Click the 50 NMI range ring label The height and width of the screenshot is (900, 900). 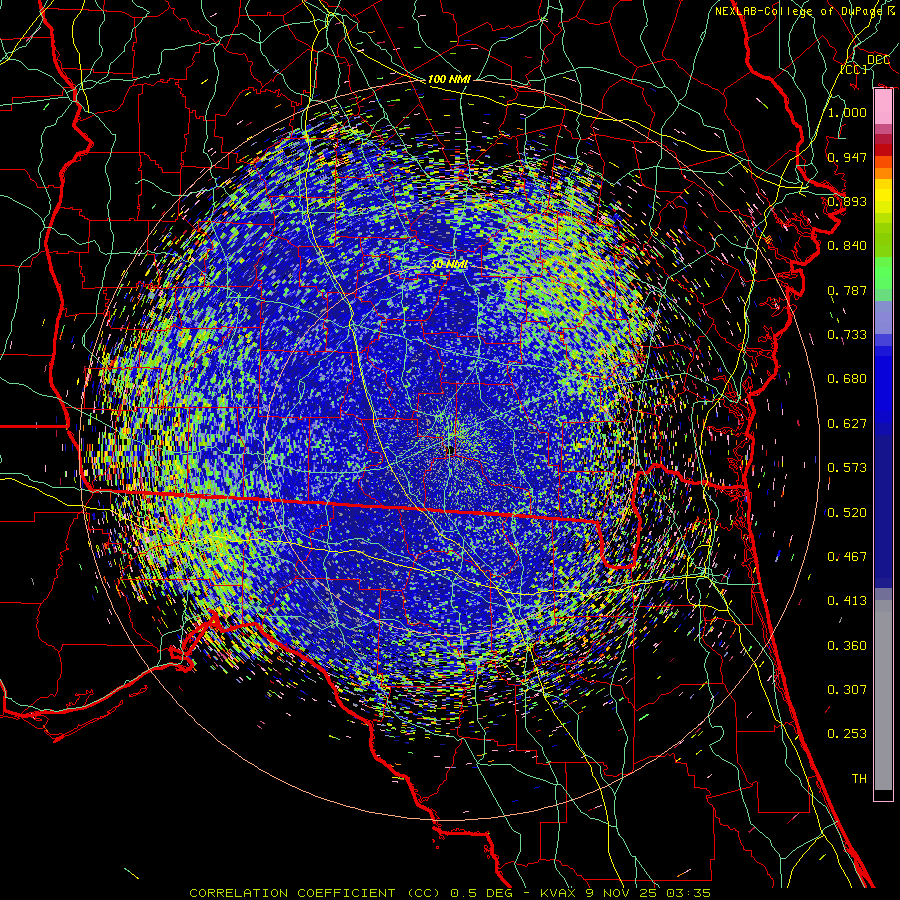pyautogui.click(x=449, y=264)
